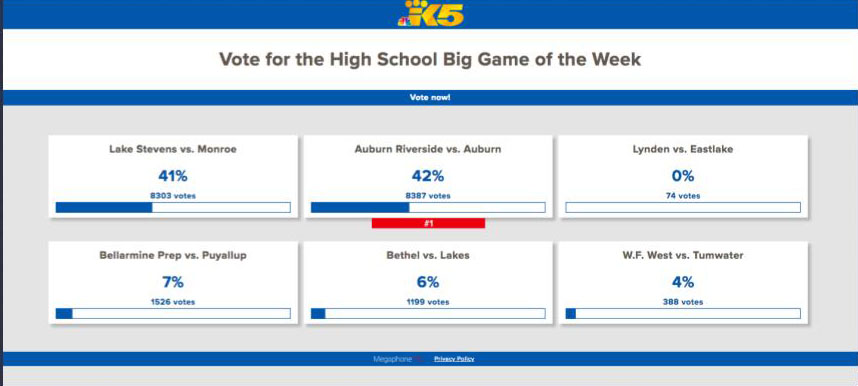The image size is (858, 386).
Task: Select the Lake Stevens vs. Monroe card
Action: [173, 177]
